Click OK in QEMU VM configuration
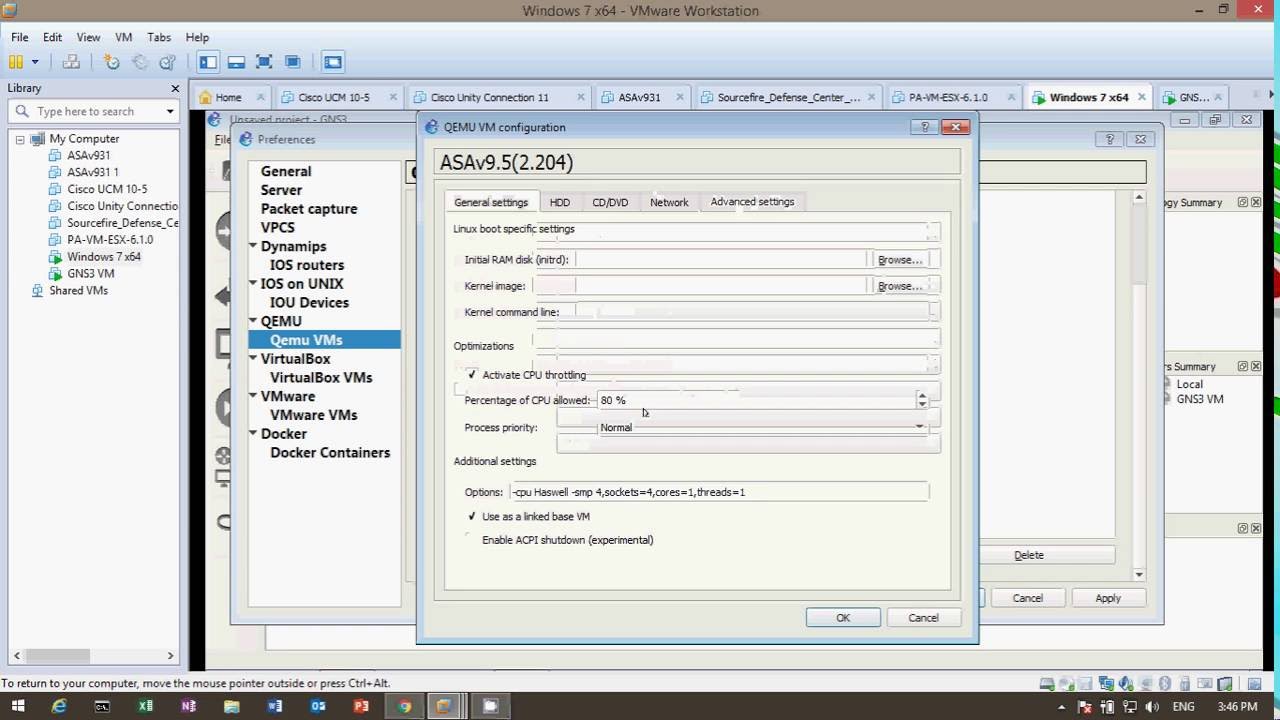 (843, 618)
